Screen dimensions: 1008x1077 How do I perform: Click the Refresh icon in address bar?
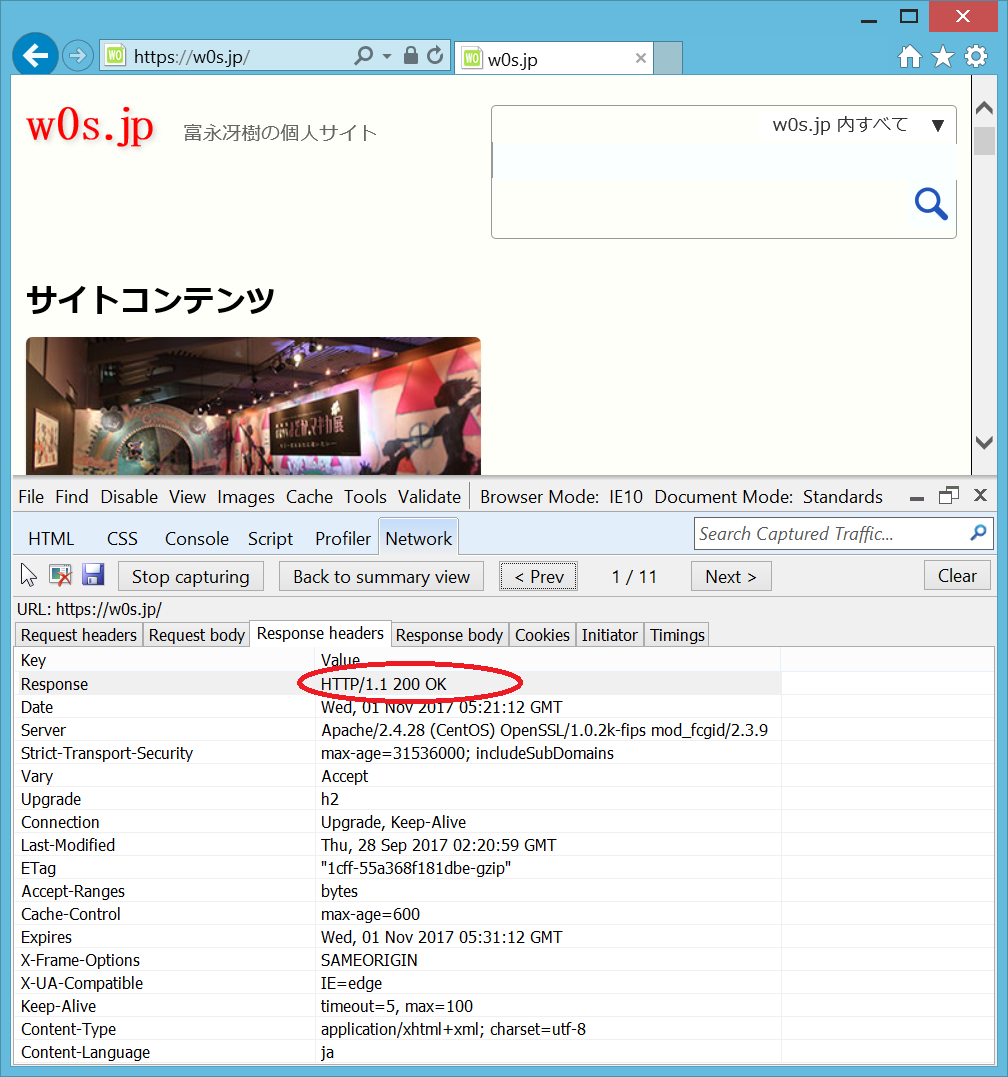[435, 56]
